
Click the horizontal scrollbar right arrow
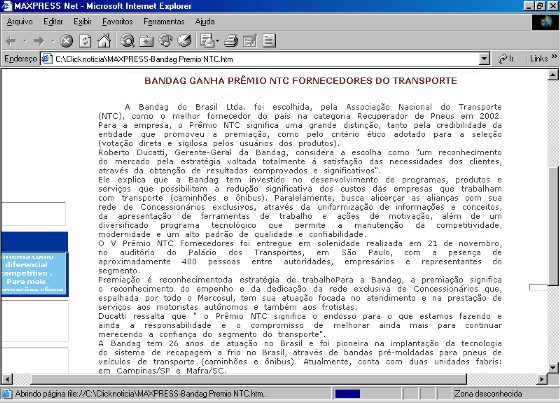coord(542,379)
